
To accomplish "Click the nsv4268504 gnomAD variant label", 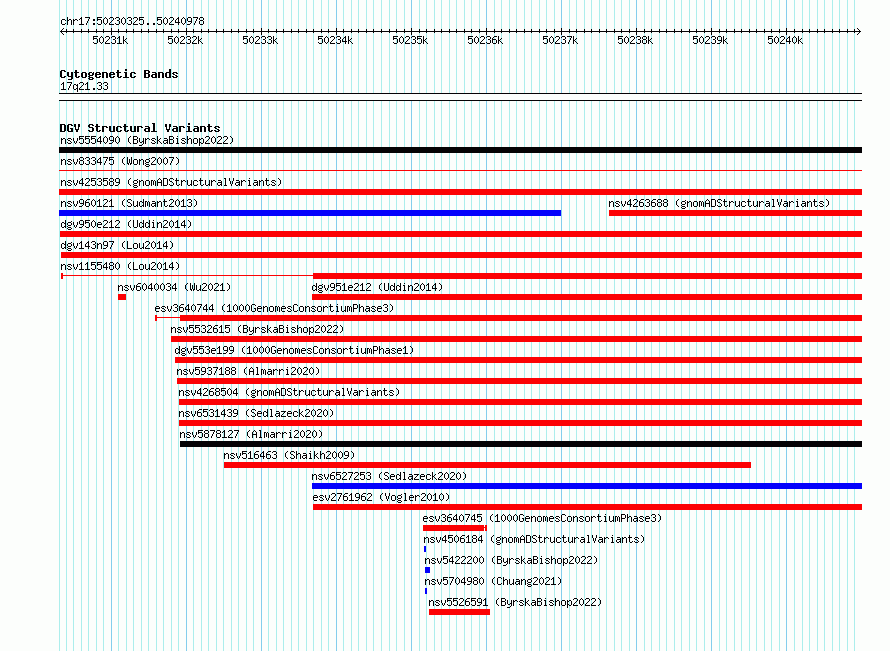I will [x=289, y=392].
